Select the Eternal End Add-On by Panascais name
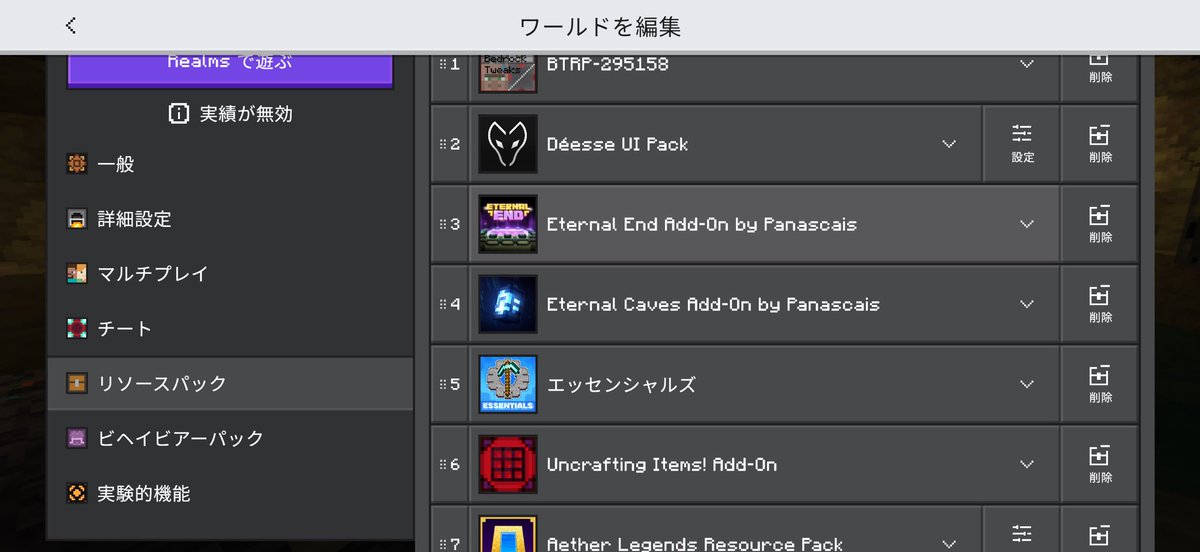 [701, 224]
